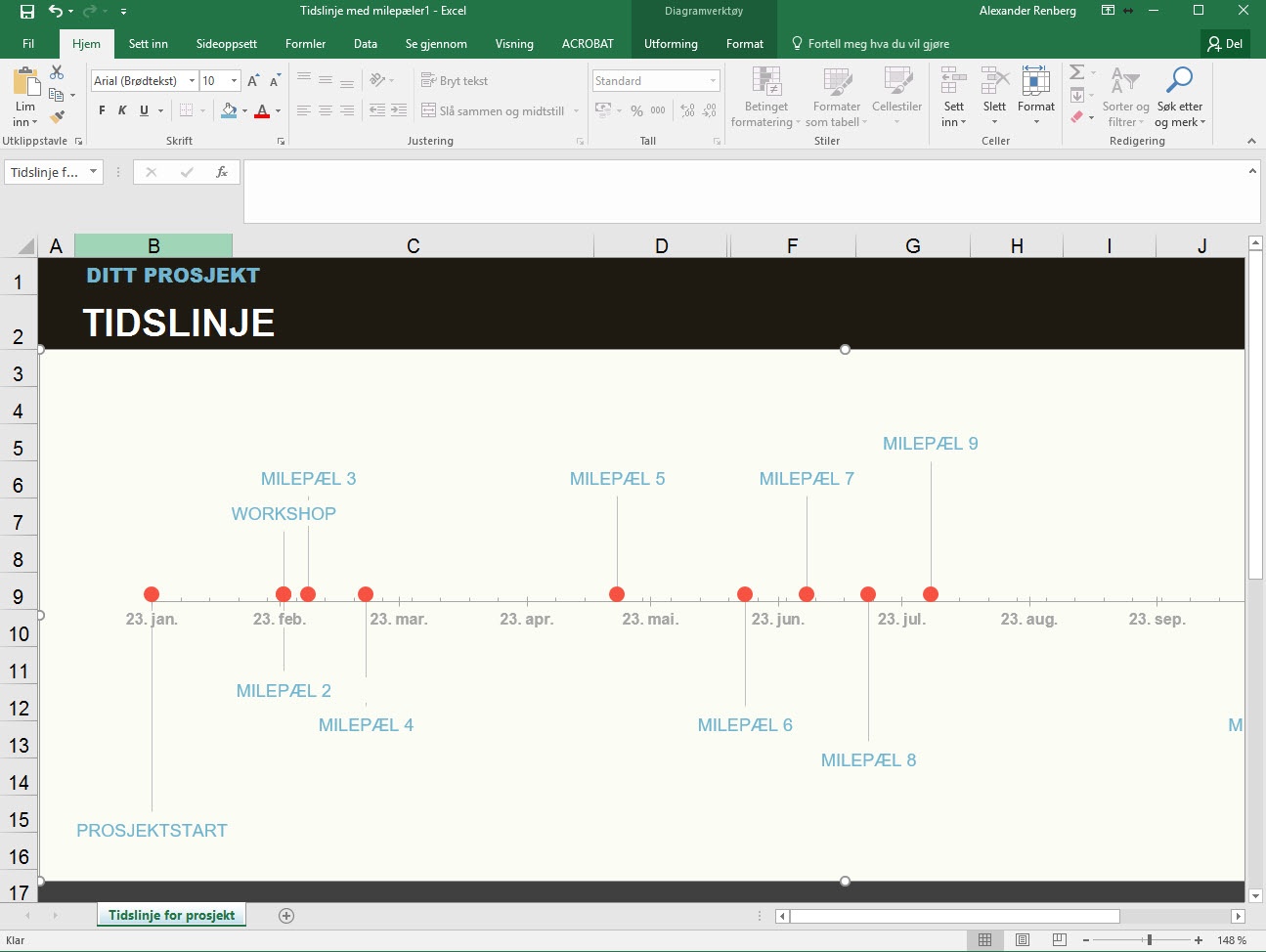Increase decimal places
This screenshot has height=952, width=1266.
[x=688, y=110]
